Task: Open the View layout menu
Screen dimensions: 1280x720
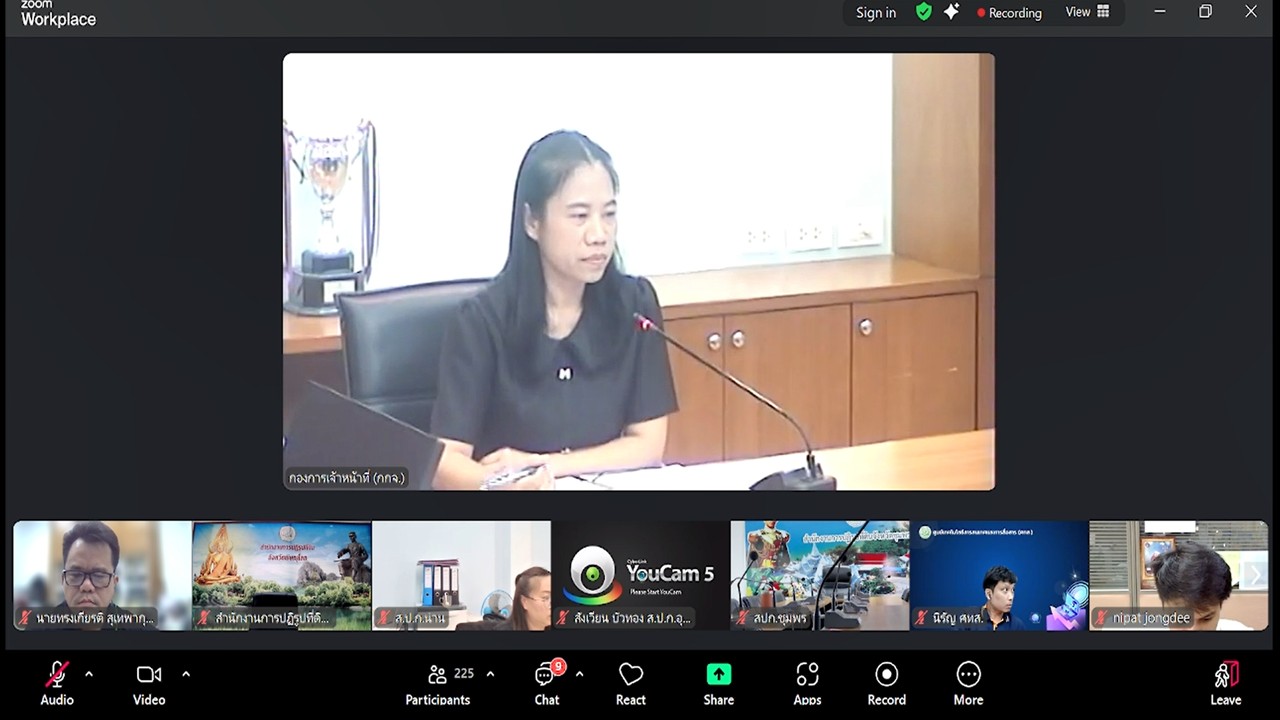Action: 1087,12
